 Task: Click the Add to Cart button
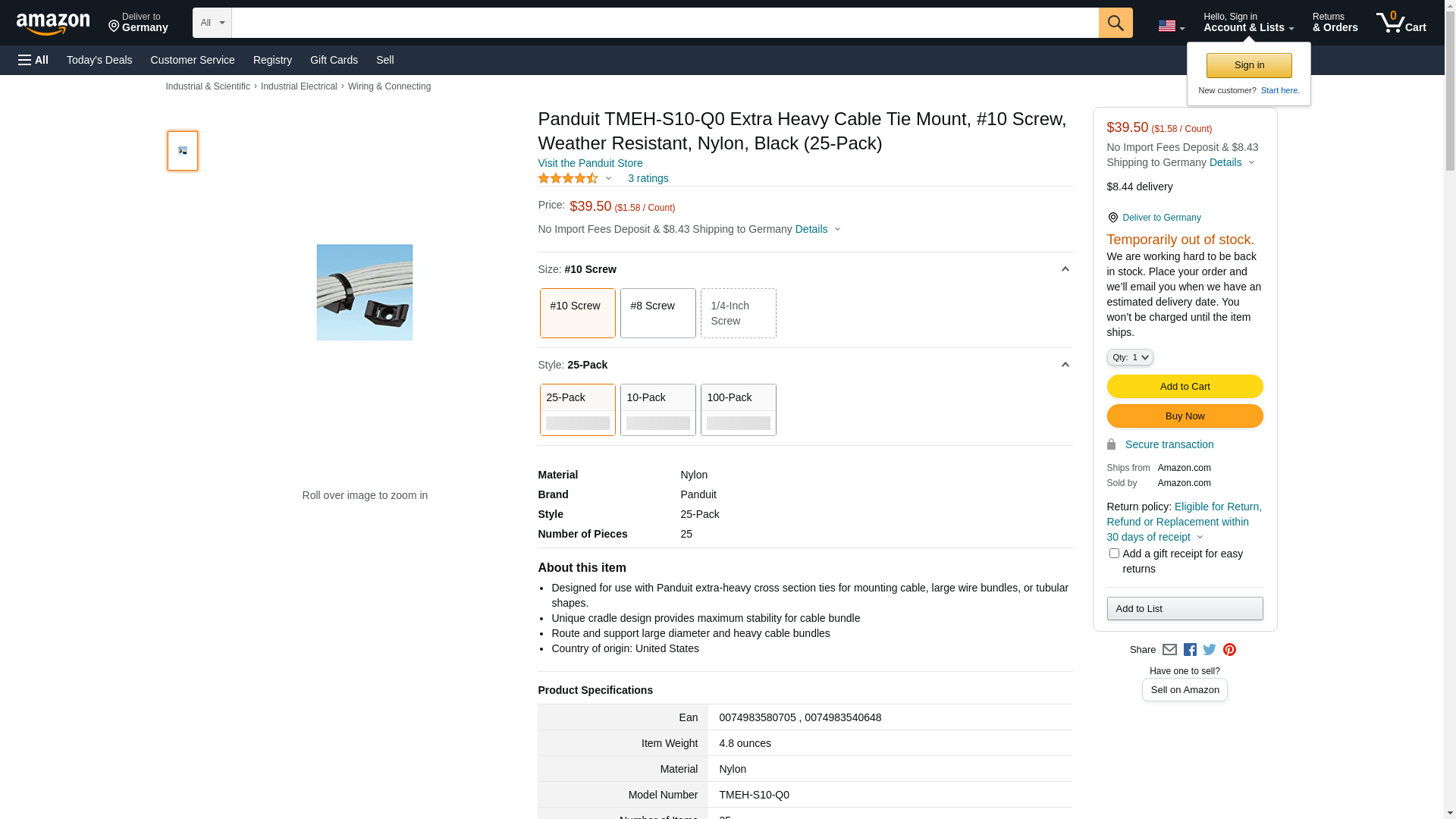(1185, 387)
